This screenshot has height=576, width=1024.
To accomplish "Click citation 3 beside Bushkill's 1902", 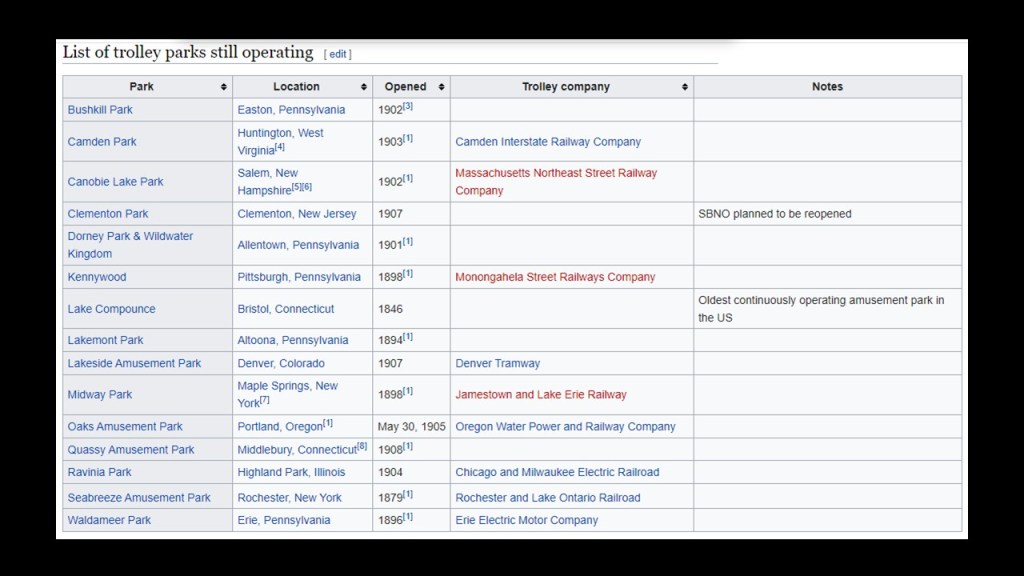I will point(408,106).
